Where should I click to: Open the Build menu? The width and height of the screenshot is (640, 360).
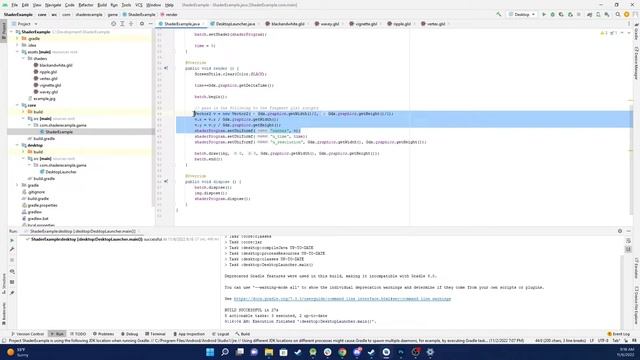click(102, 5)
